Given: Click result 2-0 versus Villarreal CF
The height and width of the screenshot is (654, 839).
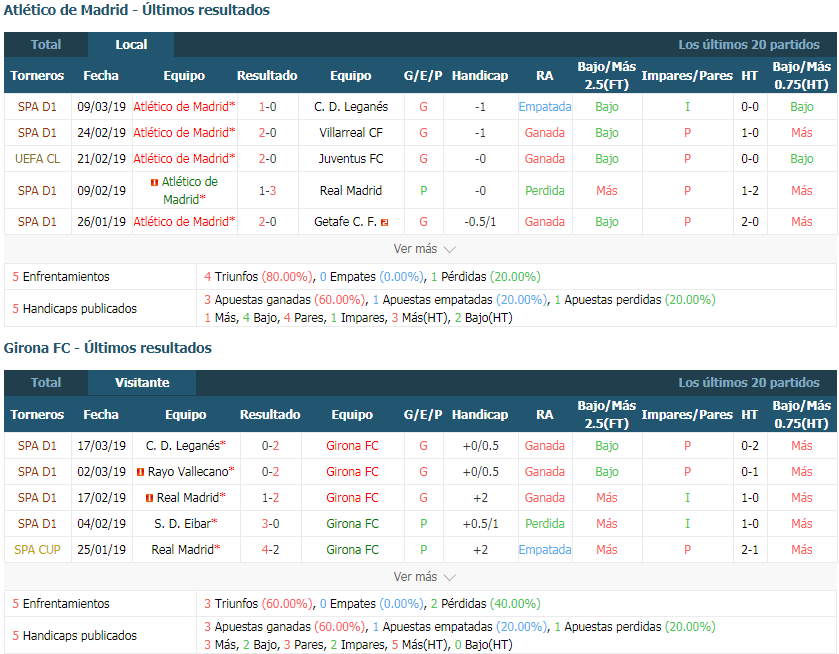Looking at the screenshot, I should click(x=268, y=133).
